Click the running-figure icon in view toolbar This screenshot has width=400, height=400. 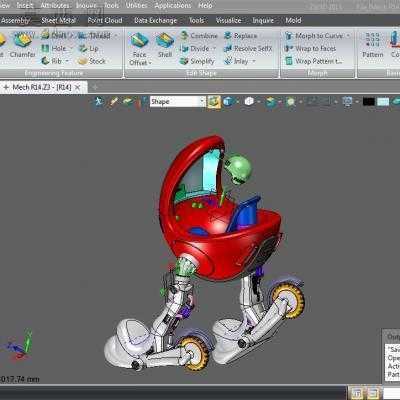pos(99,101)
